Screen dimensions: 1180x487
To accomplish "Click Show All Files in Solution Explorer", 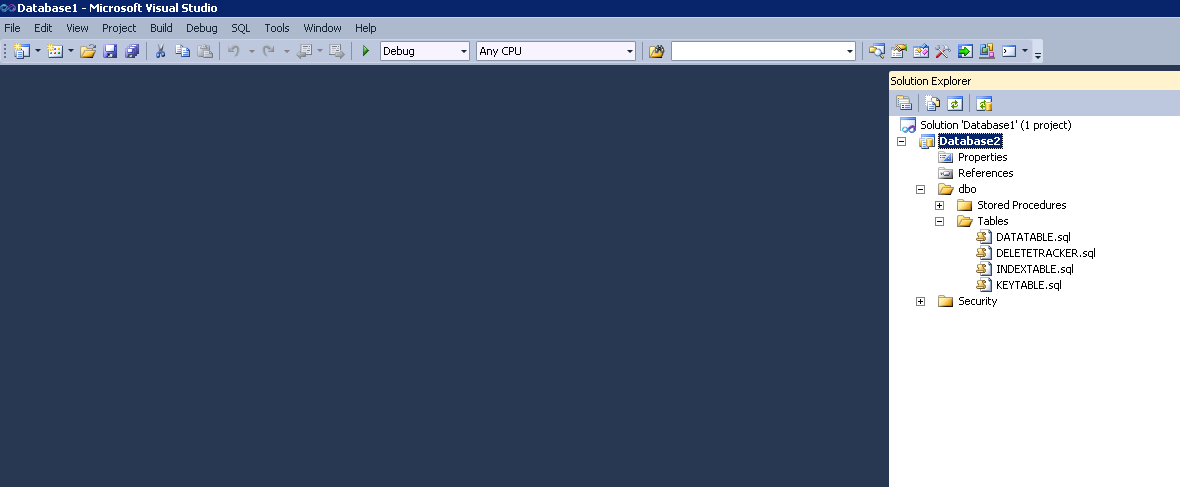I will coord(933,103).
